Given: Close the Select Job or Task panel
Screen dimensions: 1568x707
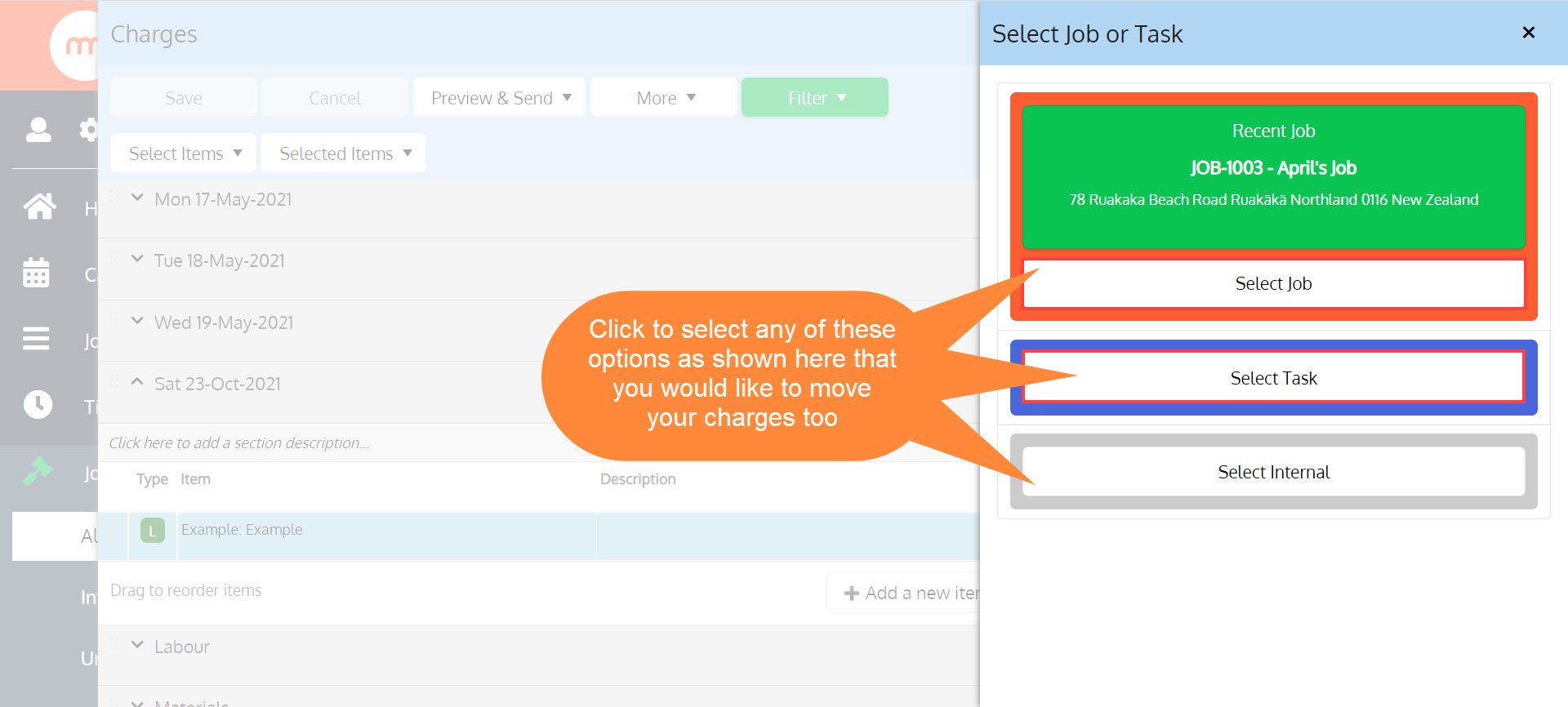Looking at the screenshot, I should pos(1529,33).
